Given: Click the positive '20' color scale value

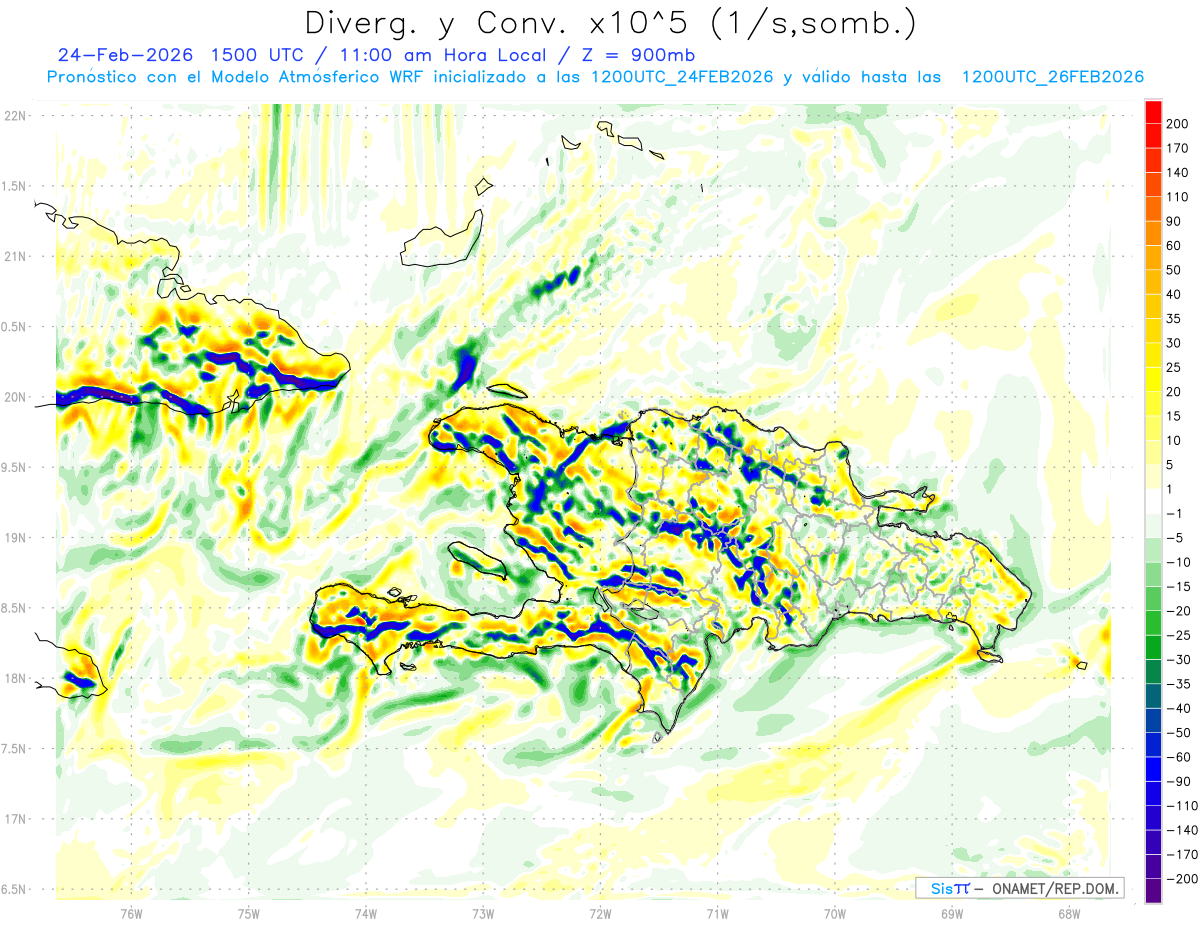Looking at the screenshot, I should tap(1175, 392).
